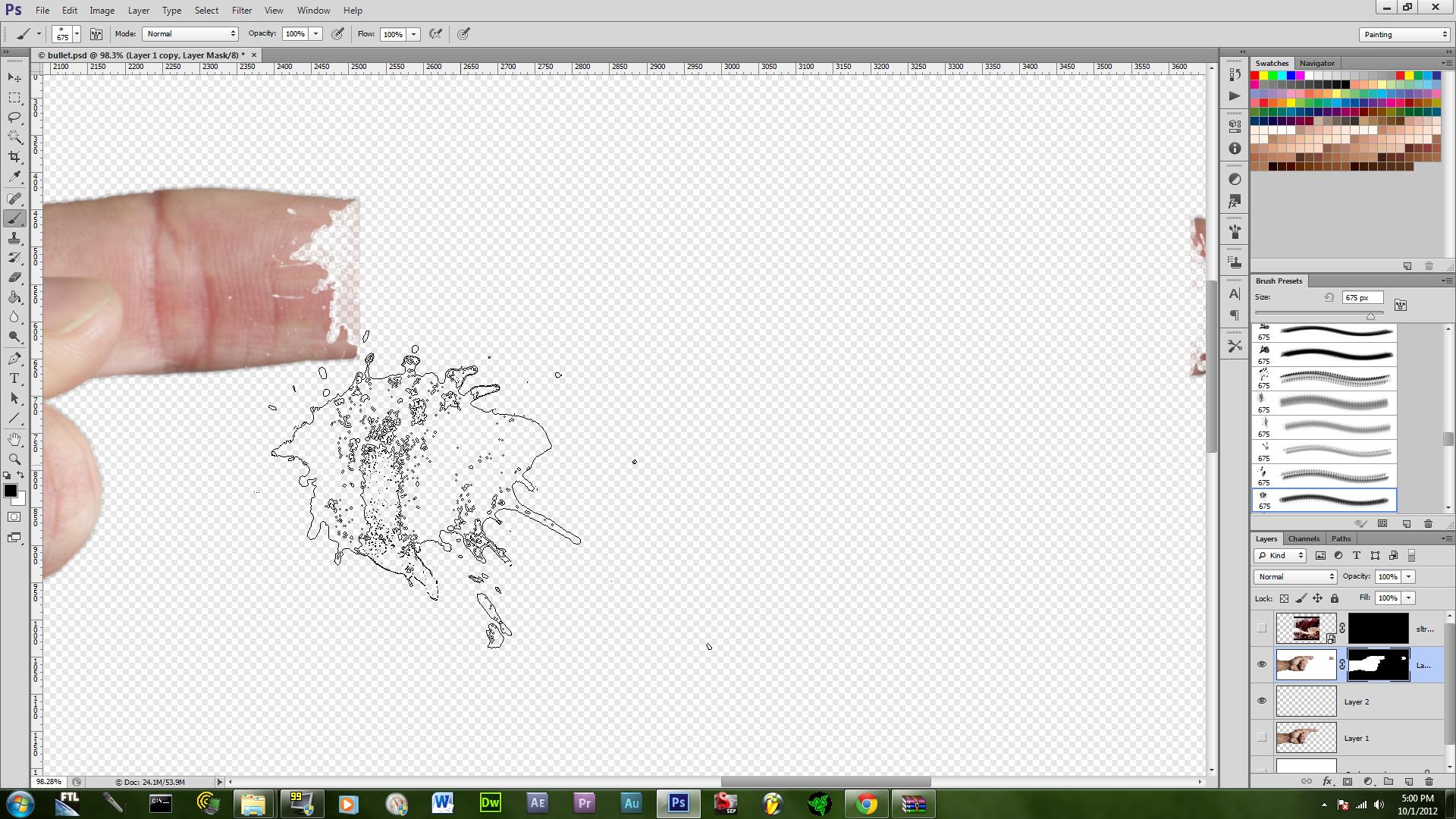Viewport: 1456px width, 819px height.
Task: Switch to the Channels tab
Action: pyautogui.click(x=1304, y=539)
